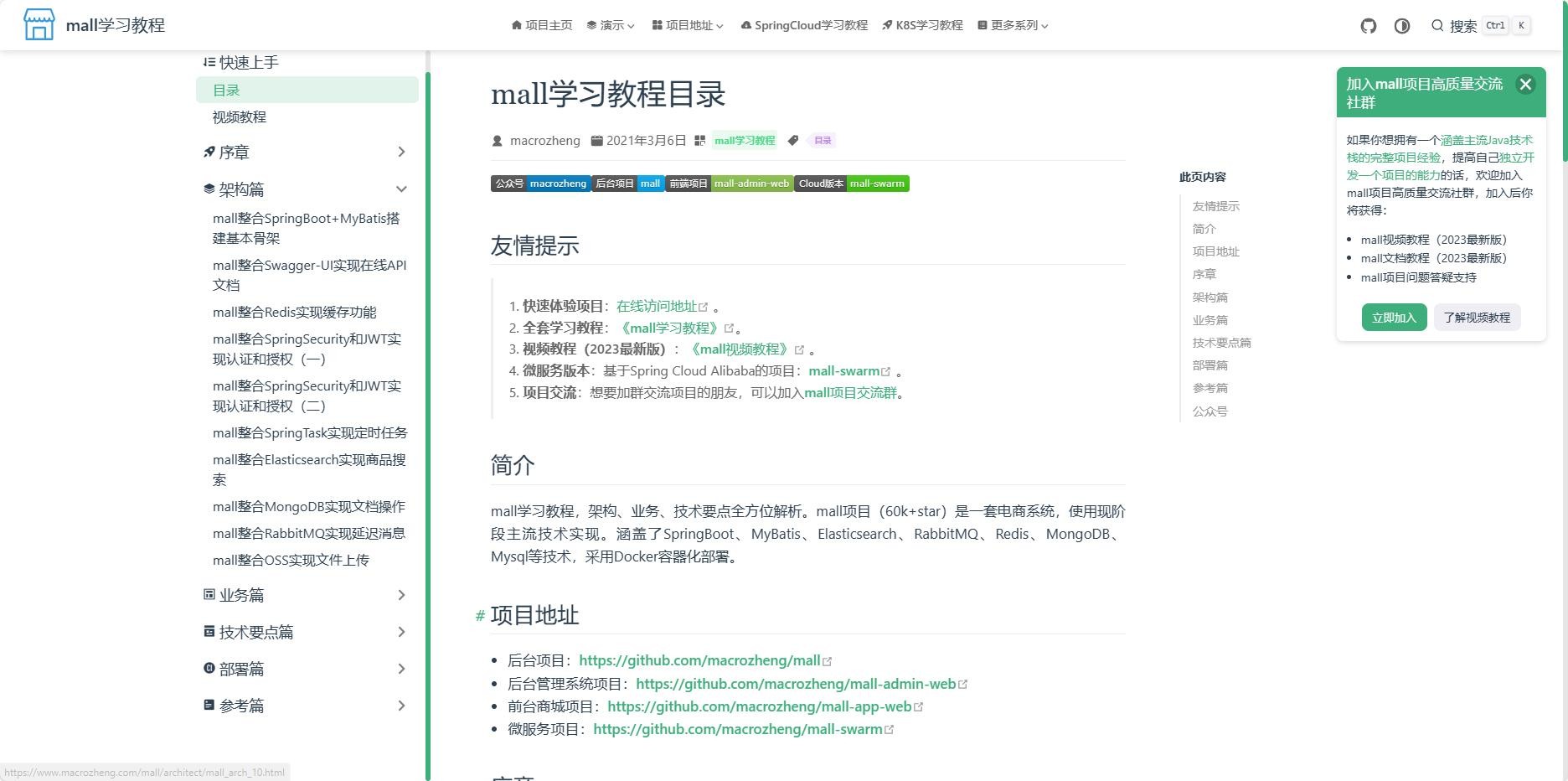Viewport: 1568px width, 781px height.
Task: Open the 项目地址 dropdown menu
Action: (x=688, y=25)
